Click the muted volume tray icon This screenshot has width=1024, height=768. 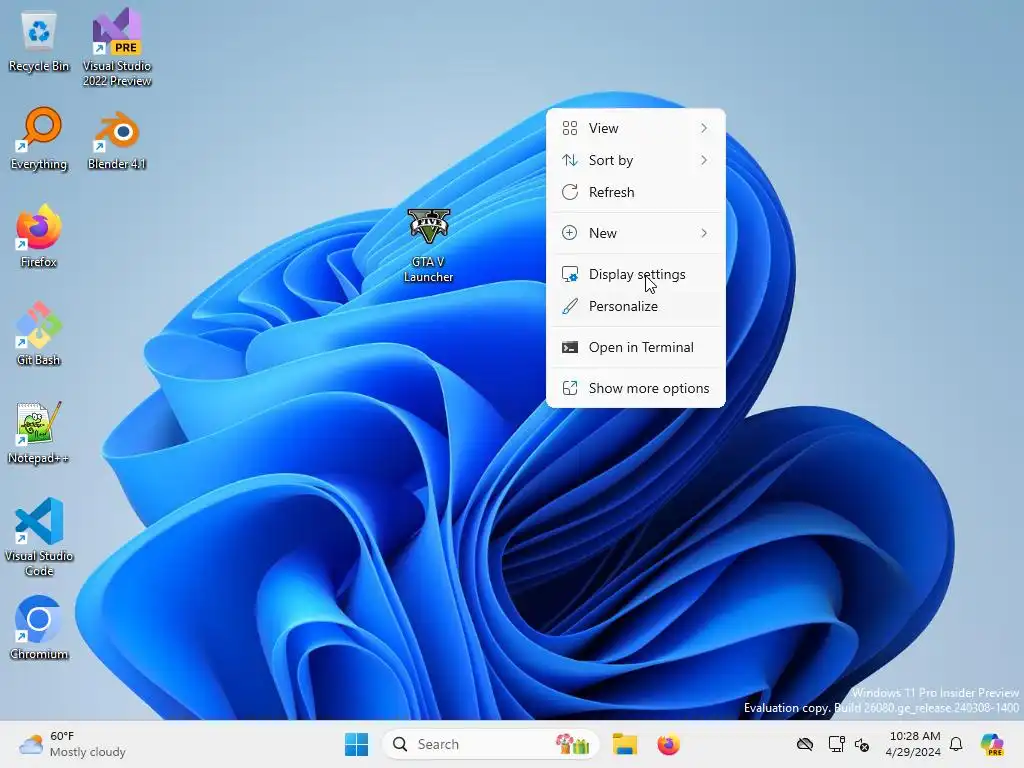click(862, 744)
